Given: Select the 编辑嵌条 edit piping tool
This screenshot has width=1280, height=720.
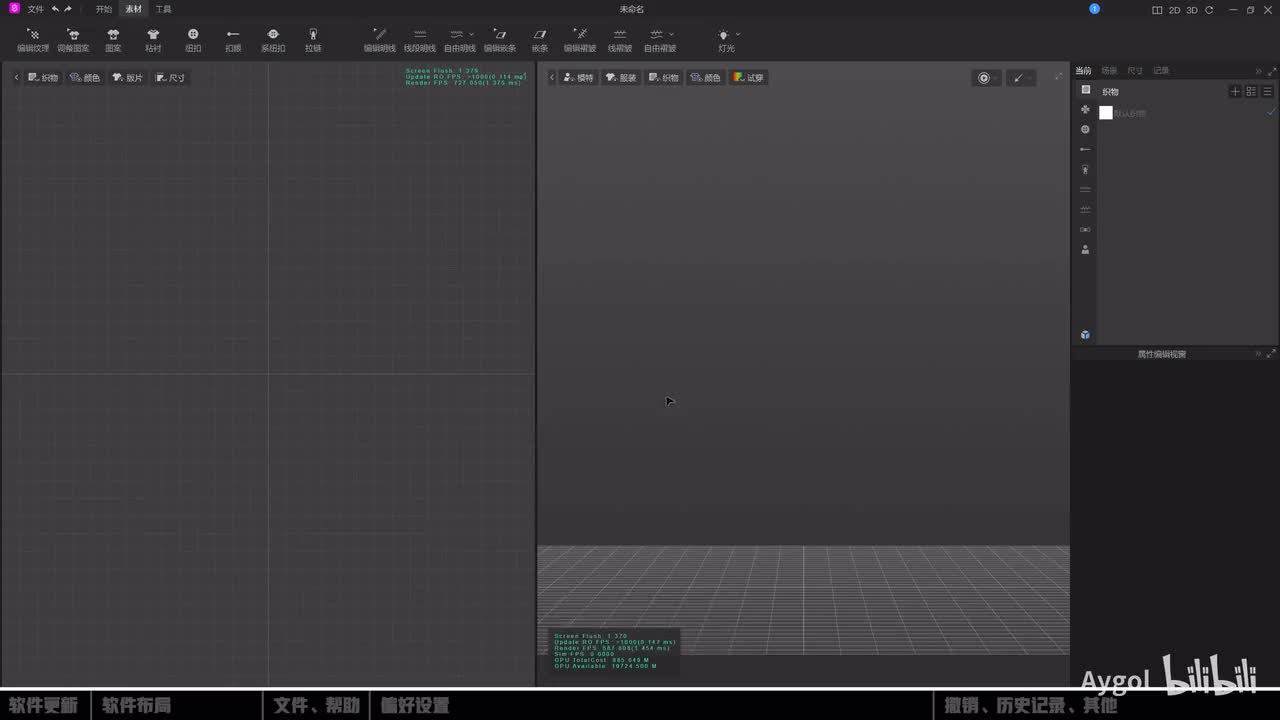Looking at the screenshot, I should click(x=500, y=40).
